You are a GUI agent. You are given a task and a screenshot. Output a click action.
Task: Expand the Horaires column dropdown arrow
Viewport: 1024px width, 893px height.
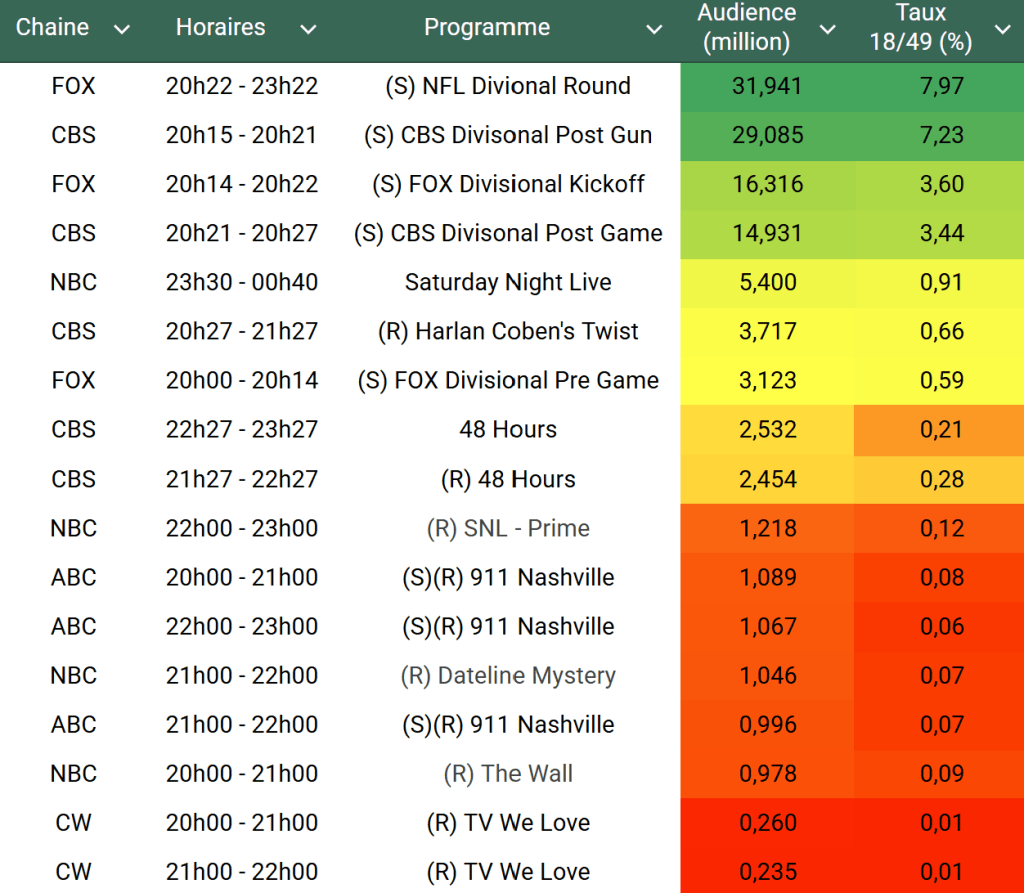pyautogui.click(x=308, y=30)
